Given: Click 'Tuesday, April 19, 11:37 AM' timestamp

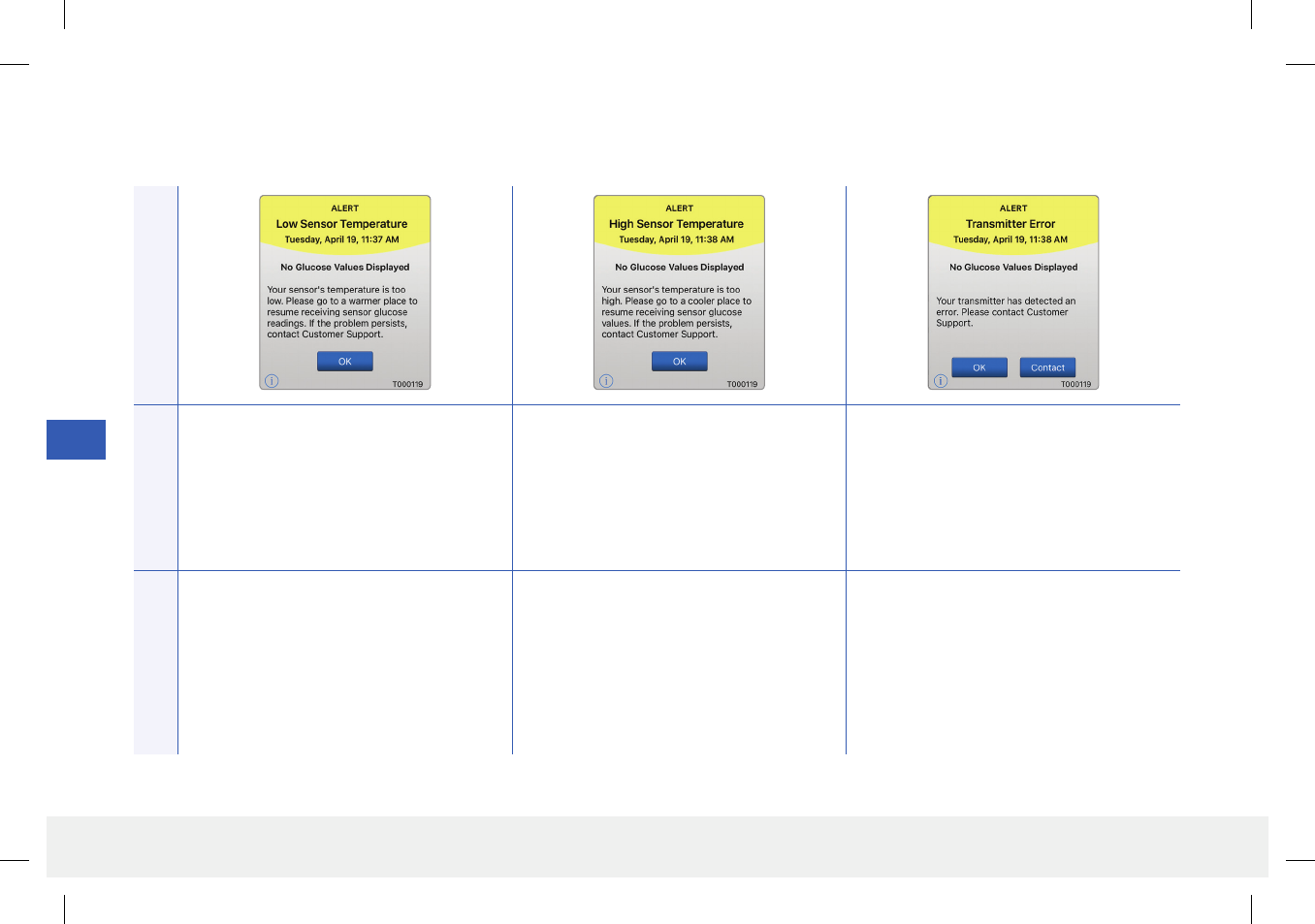Looking at the screenshot, I should [x=341, y=239].
